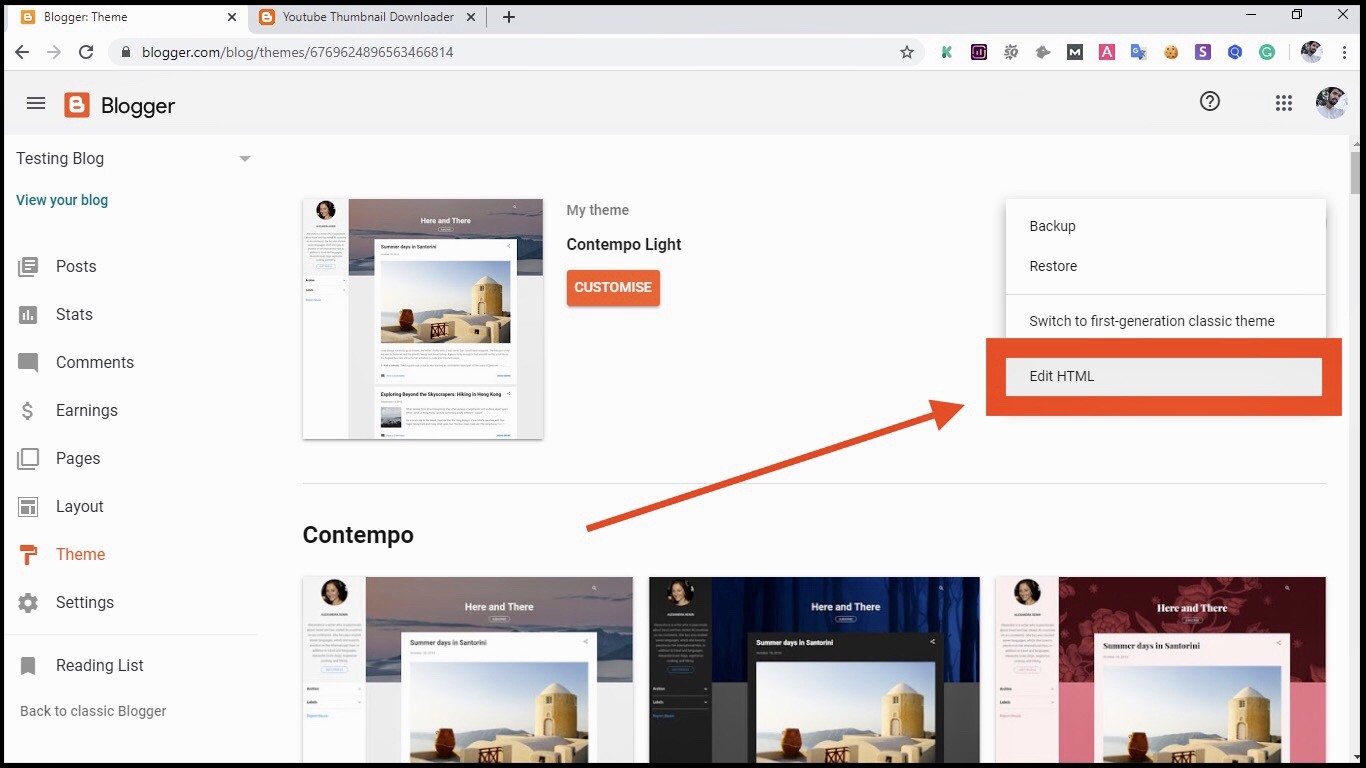This screenshot has height=768, width=1366.
Task: Click the purple S extension icon
Action: pos(1203,52)
